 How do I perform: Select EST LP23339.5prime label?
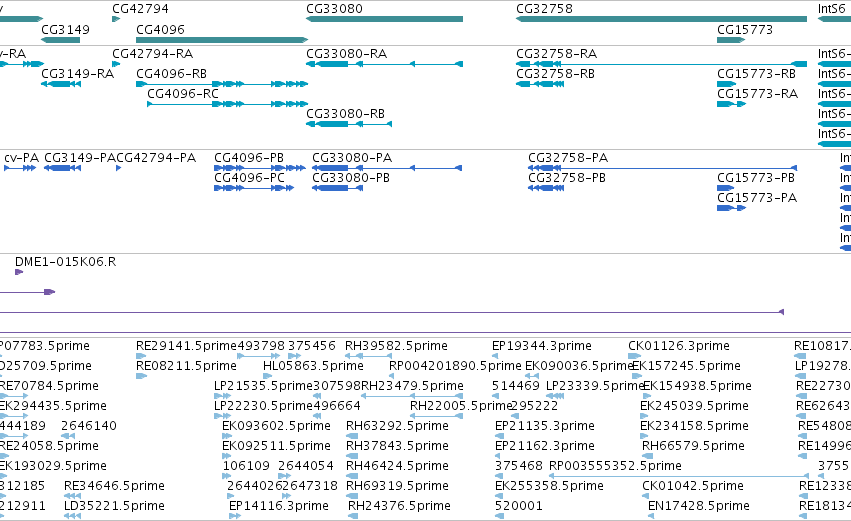595,386
